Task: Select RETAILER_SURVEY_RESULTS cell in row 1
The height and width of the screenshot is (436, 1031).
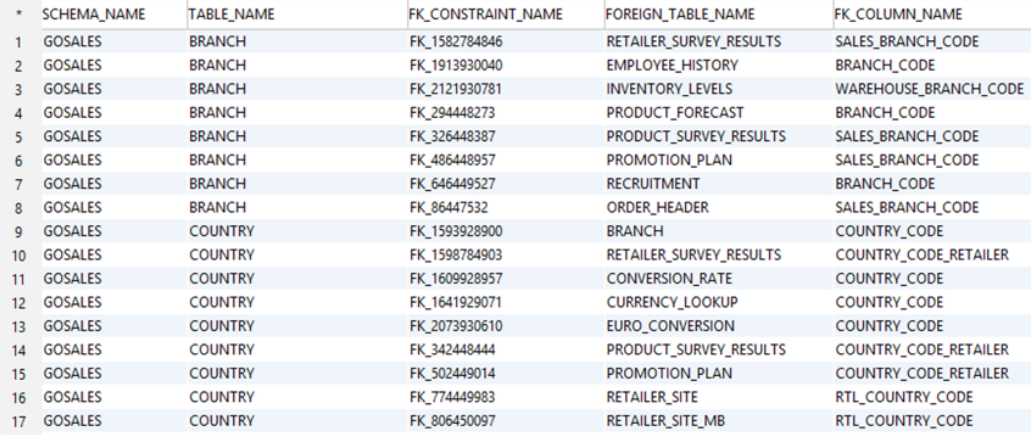Action: [x=719, y=42]
